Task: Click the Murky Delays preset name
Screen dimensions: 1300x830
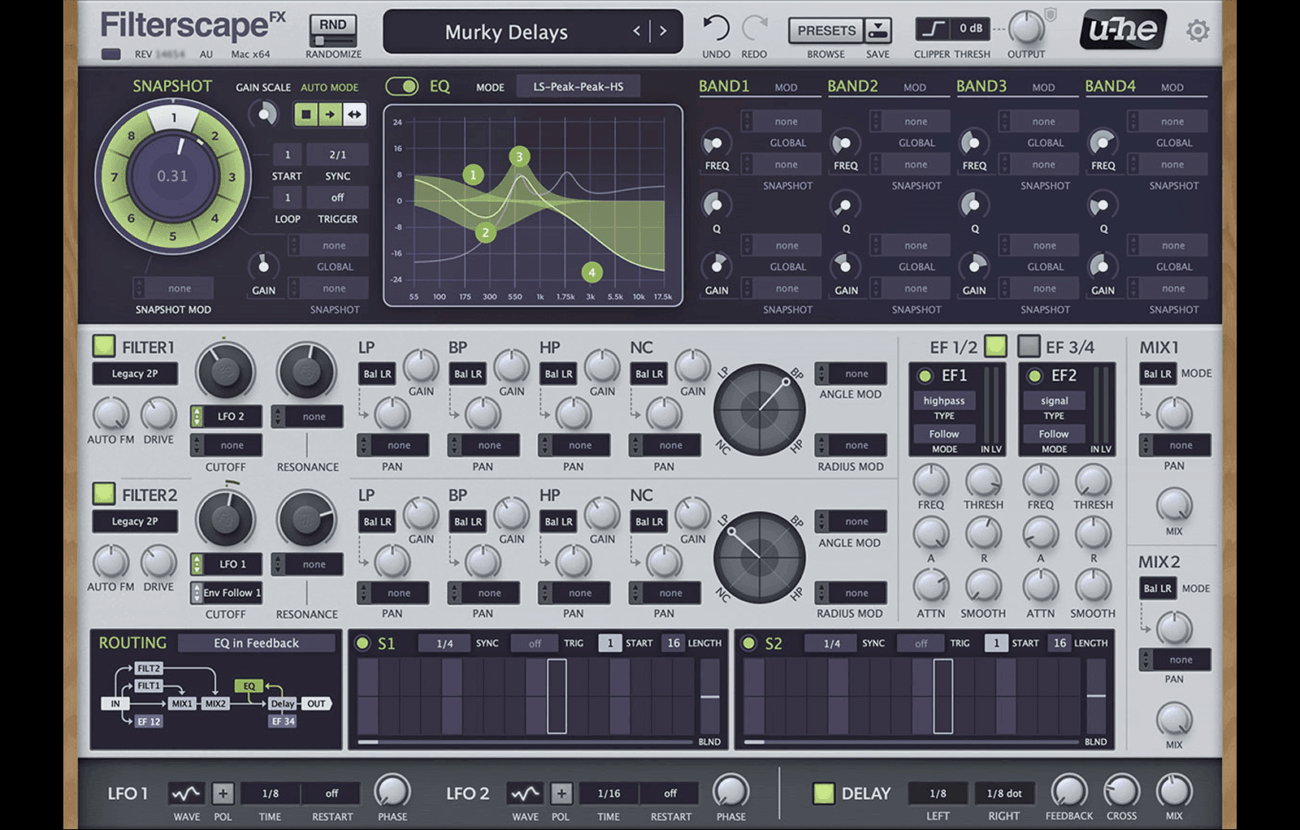Action: (x=506, y=31)
